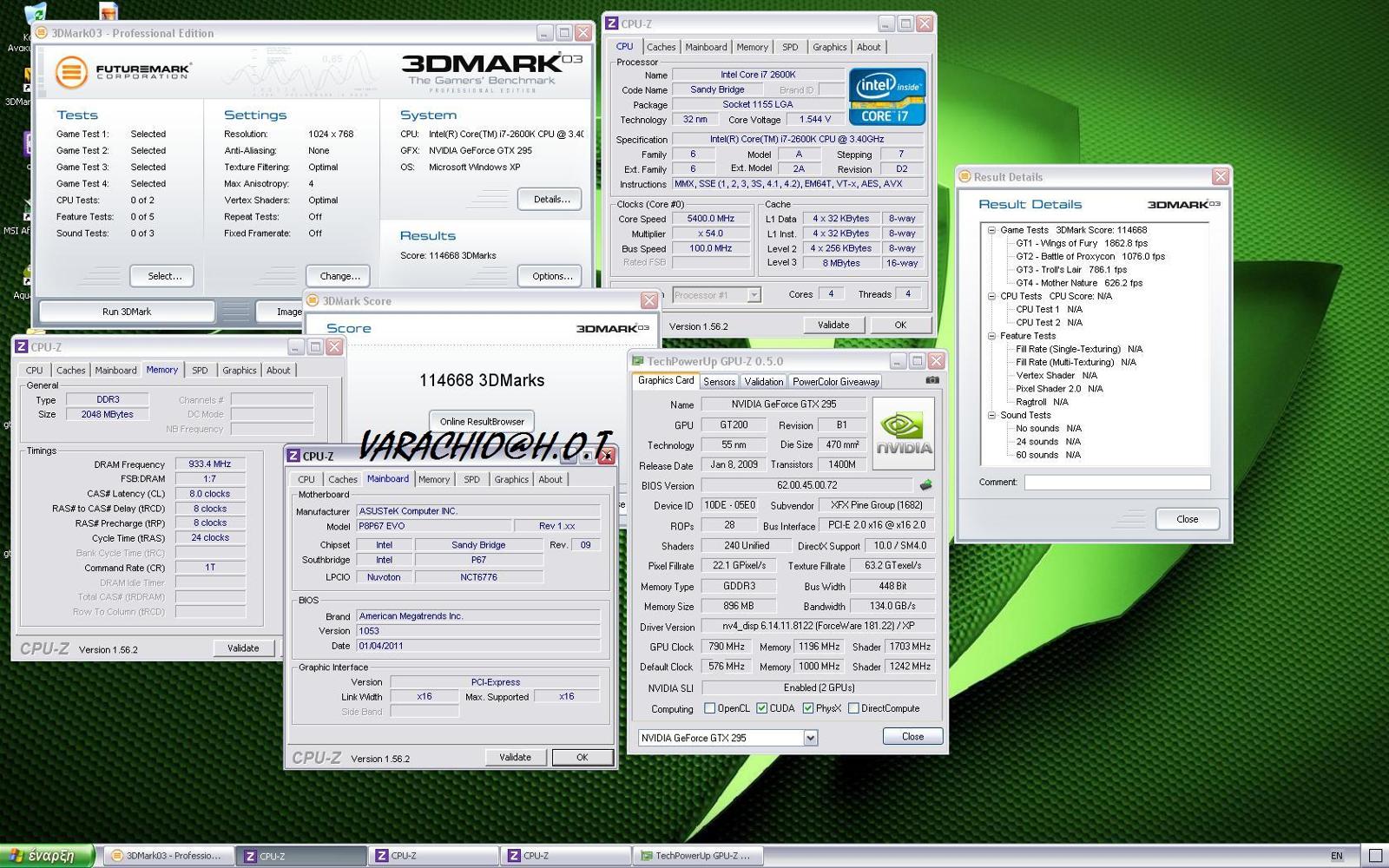Open the Windows Start button
Viewport: 1389px width, 868px height.
coord(48,856)
